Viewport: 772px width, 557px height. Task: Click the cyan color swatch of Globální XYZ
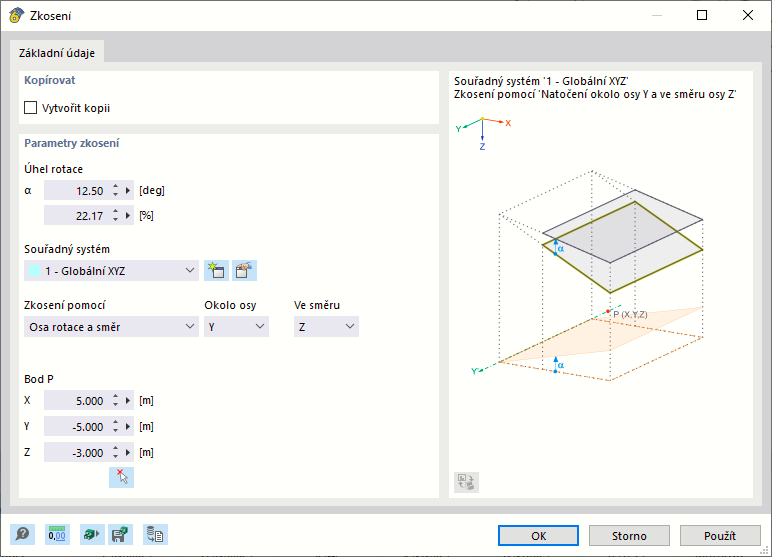[34, 271]
